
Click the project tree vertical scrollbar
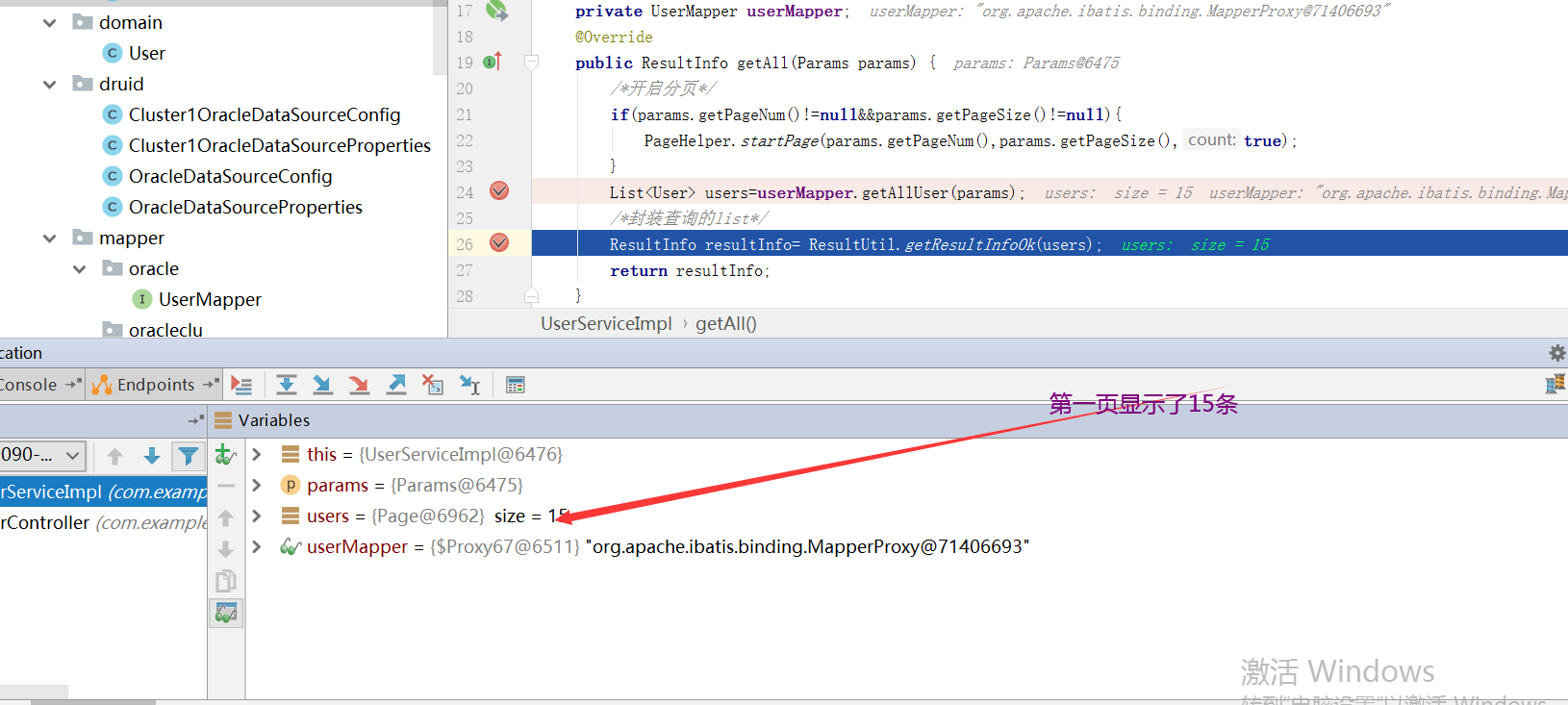[438, 38]
